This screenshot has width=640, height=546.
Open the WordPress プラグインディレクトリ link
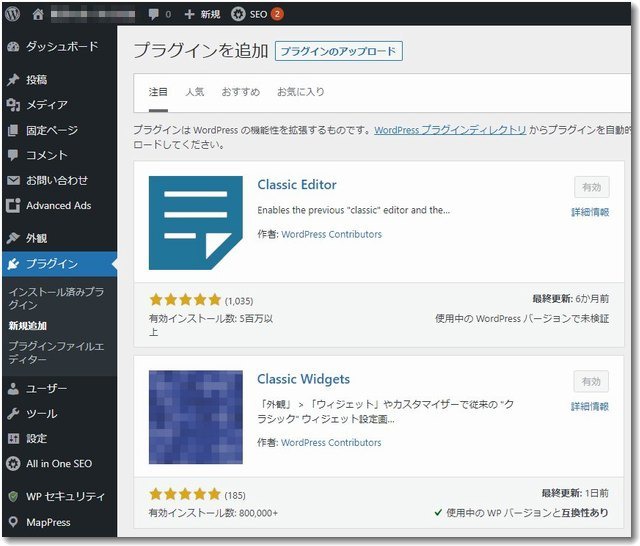click(450, 130)
